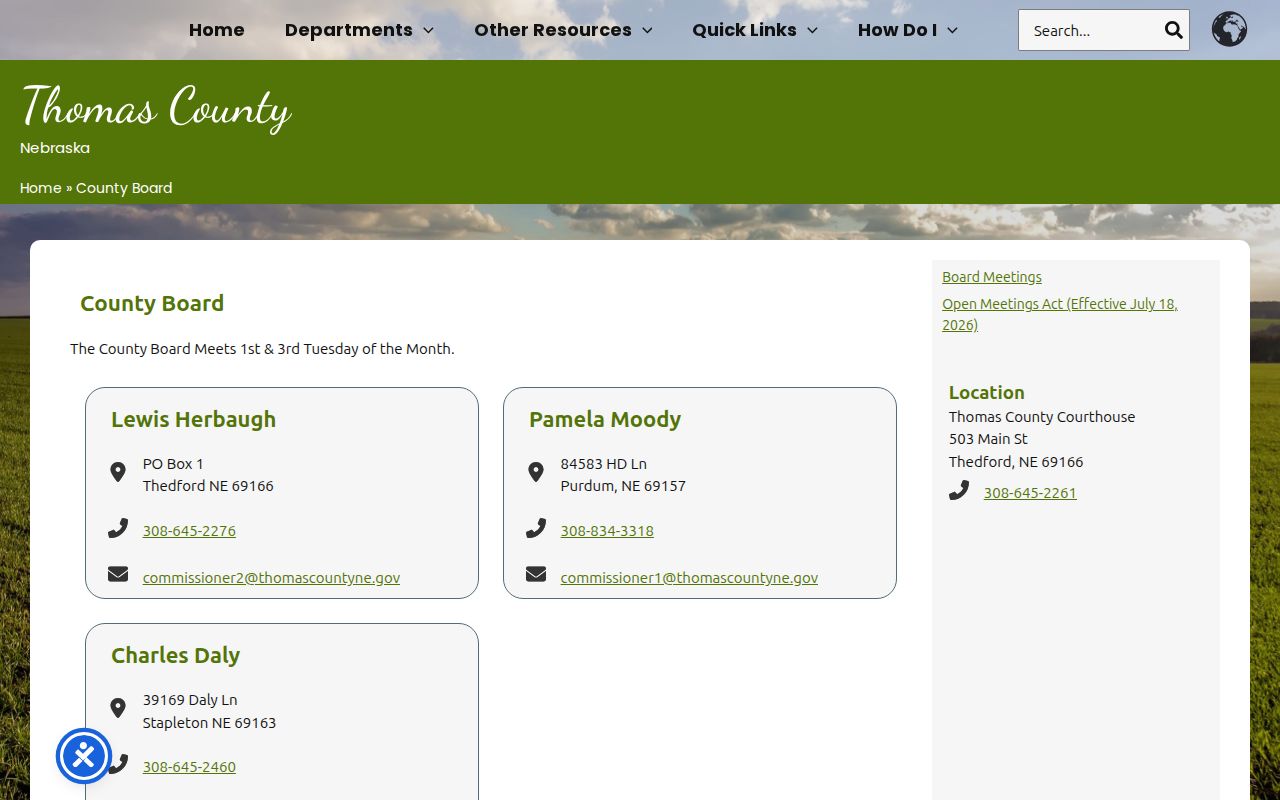Open Board Meetings link
Viewport: 1280px width, 800px height.
click(x=992, y=277)
